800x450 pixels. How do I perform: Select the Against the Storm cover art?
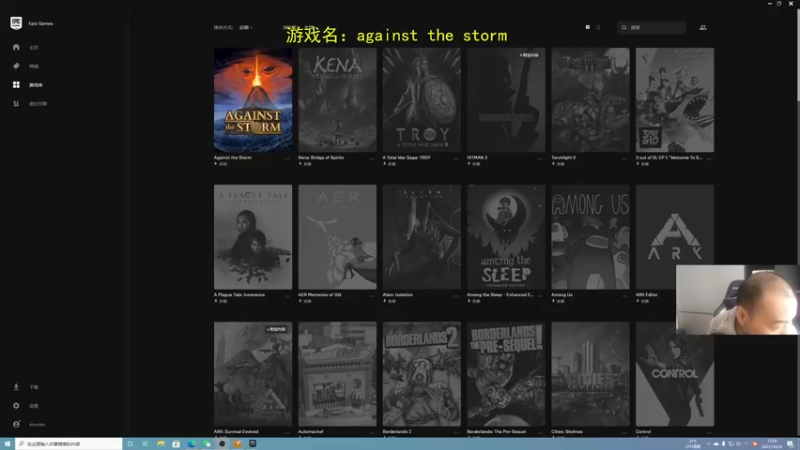(253, 100)
